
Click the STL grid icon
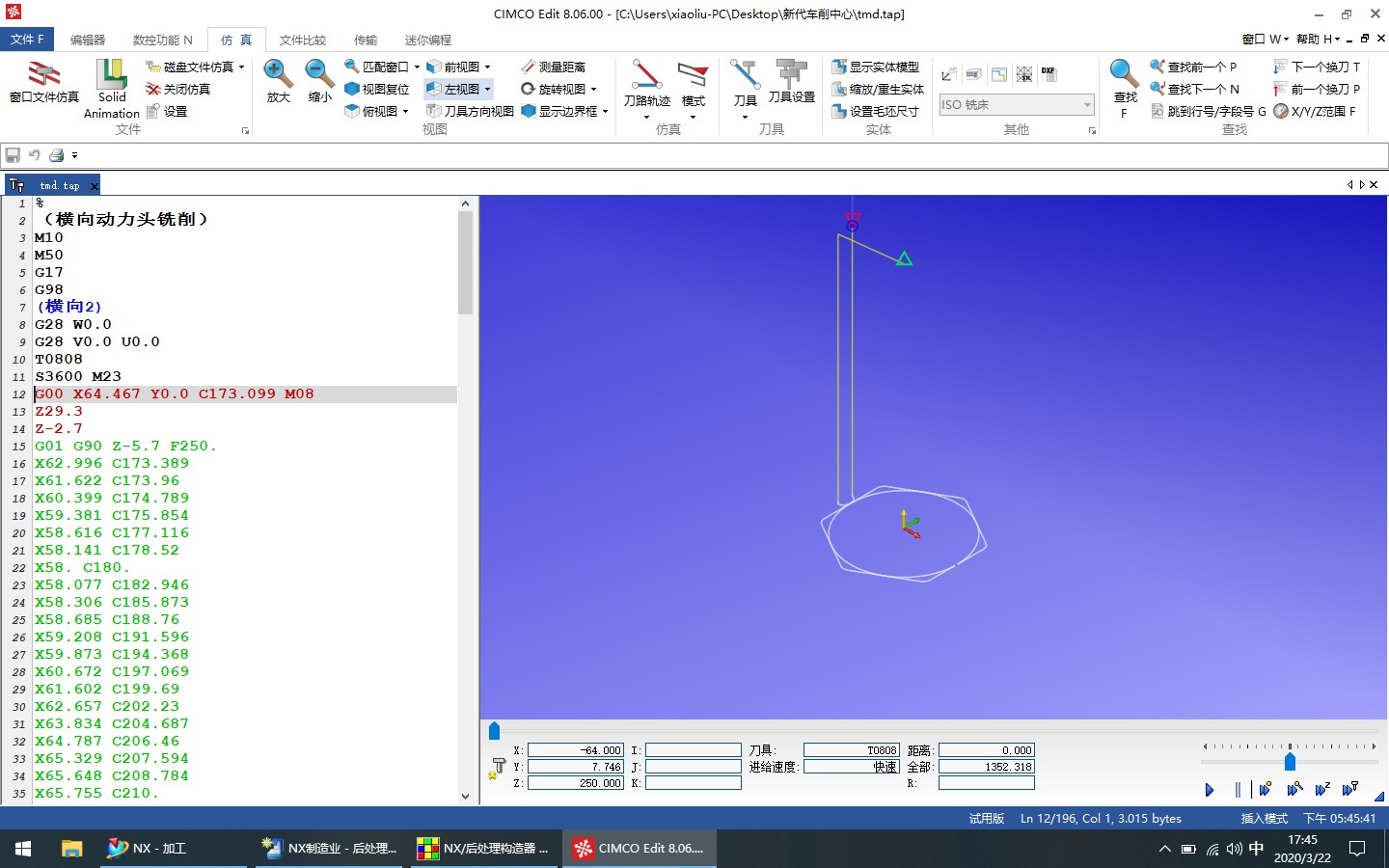point(1024,74)
